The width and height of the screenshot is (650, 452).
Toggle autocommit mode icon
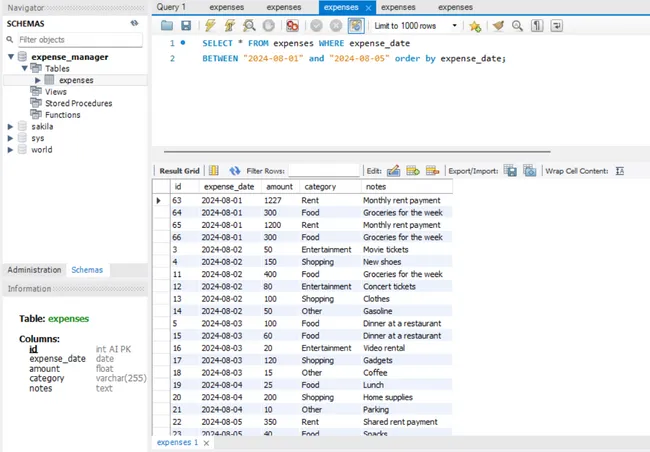click(x=356, y=26)
